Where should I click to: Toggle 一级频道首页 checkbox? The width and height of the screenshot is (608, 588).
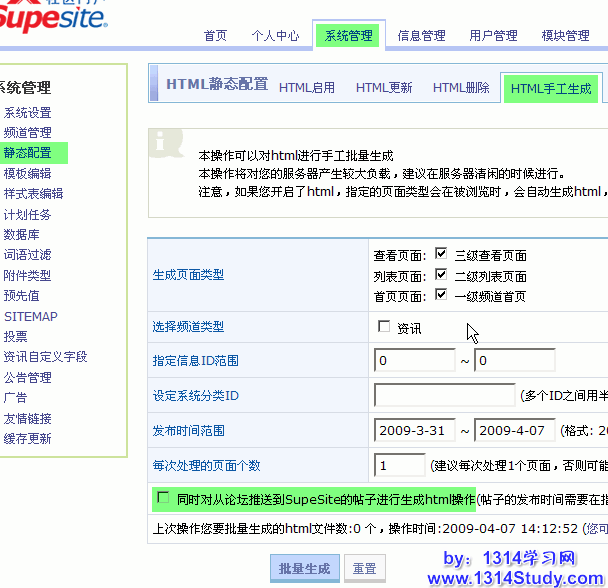[441, 295]
